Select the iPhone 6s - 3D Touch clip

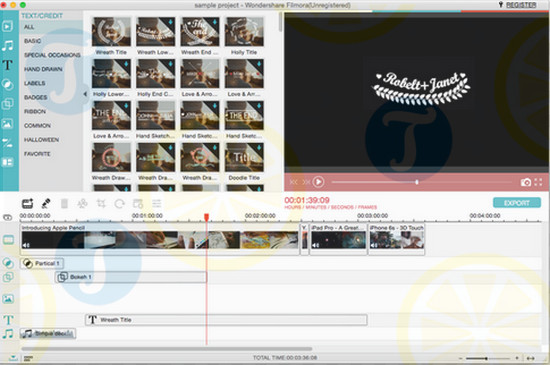pos(396,239)
